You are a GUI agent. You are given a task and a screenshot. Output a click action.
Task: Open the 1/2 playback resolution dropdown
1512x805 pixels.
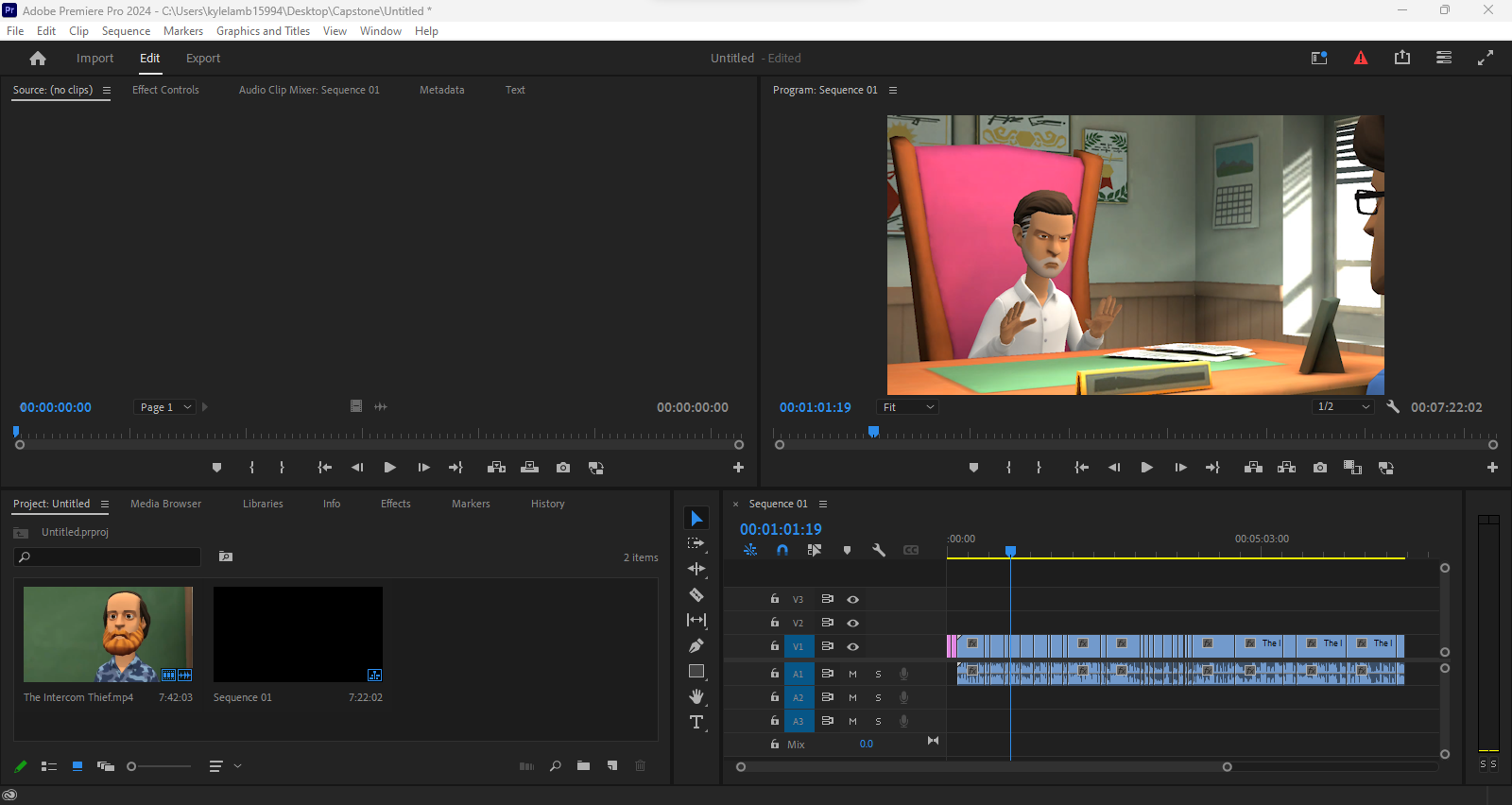pos(1343,407)
